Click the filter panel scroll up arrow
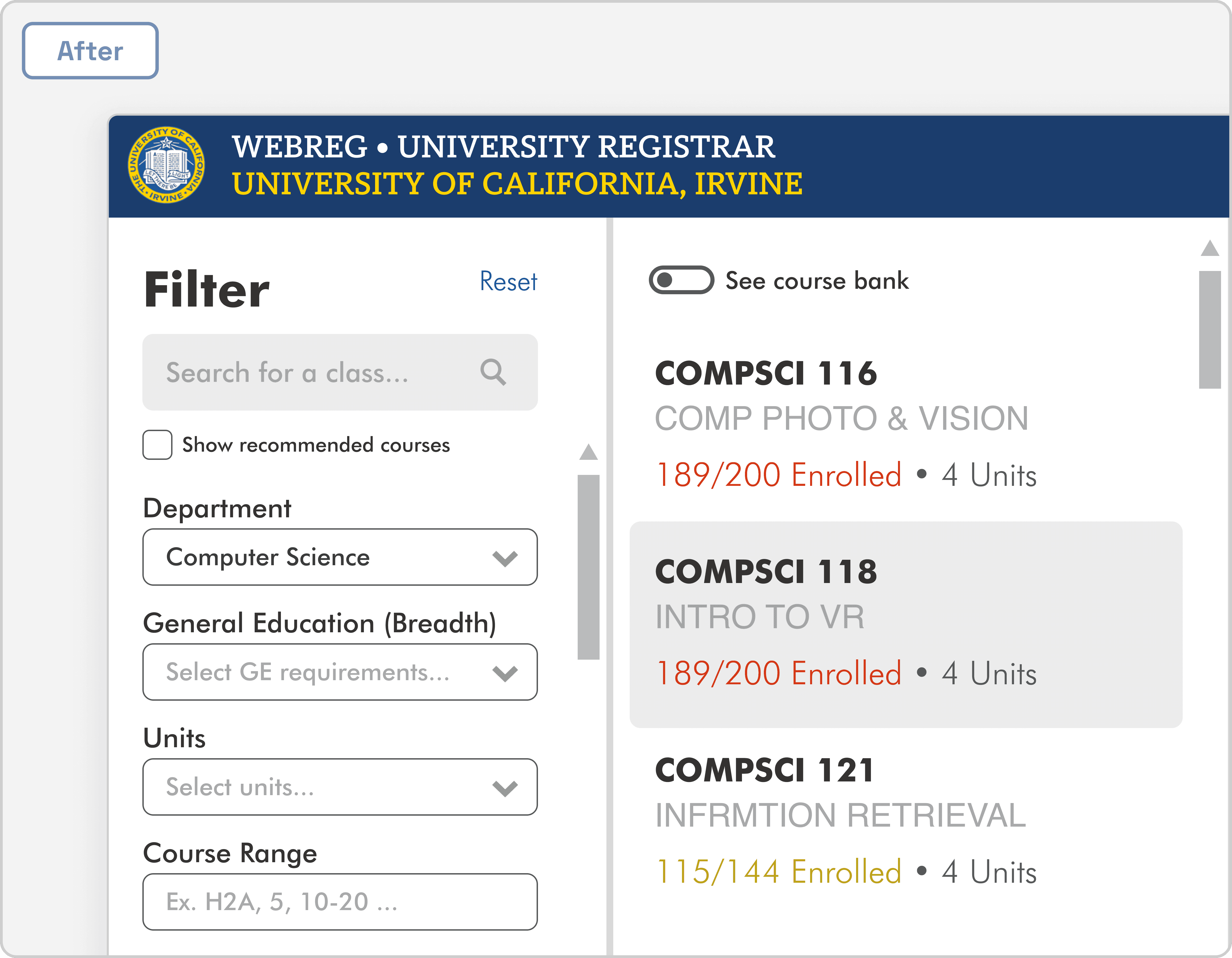Viewport: 1232px width, 958px height. pyautogui.click(x=588, y=452)
